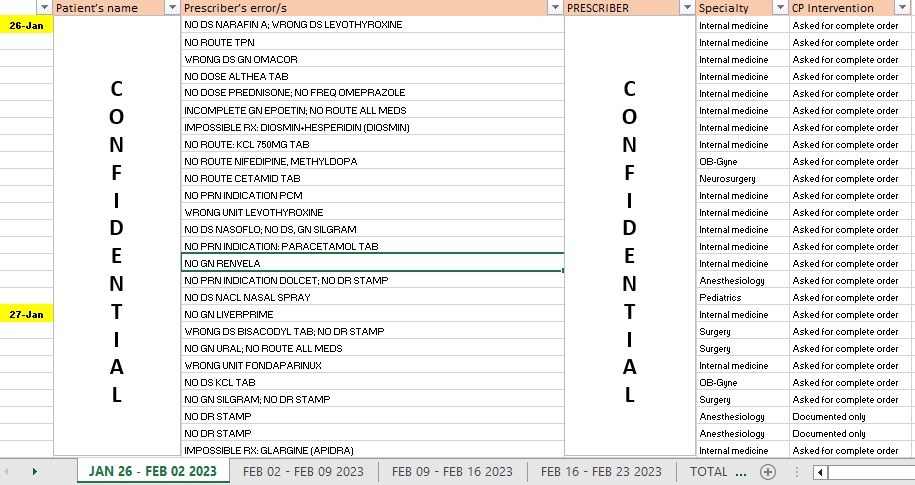This screenshot has height=485, width=915.
Task: Select the Pediatrics specialty cell
Action: 742,298
